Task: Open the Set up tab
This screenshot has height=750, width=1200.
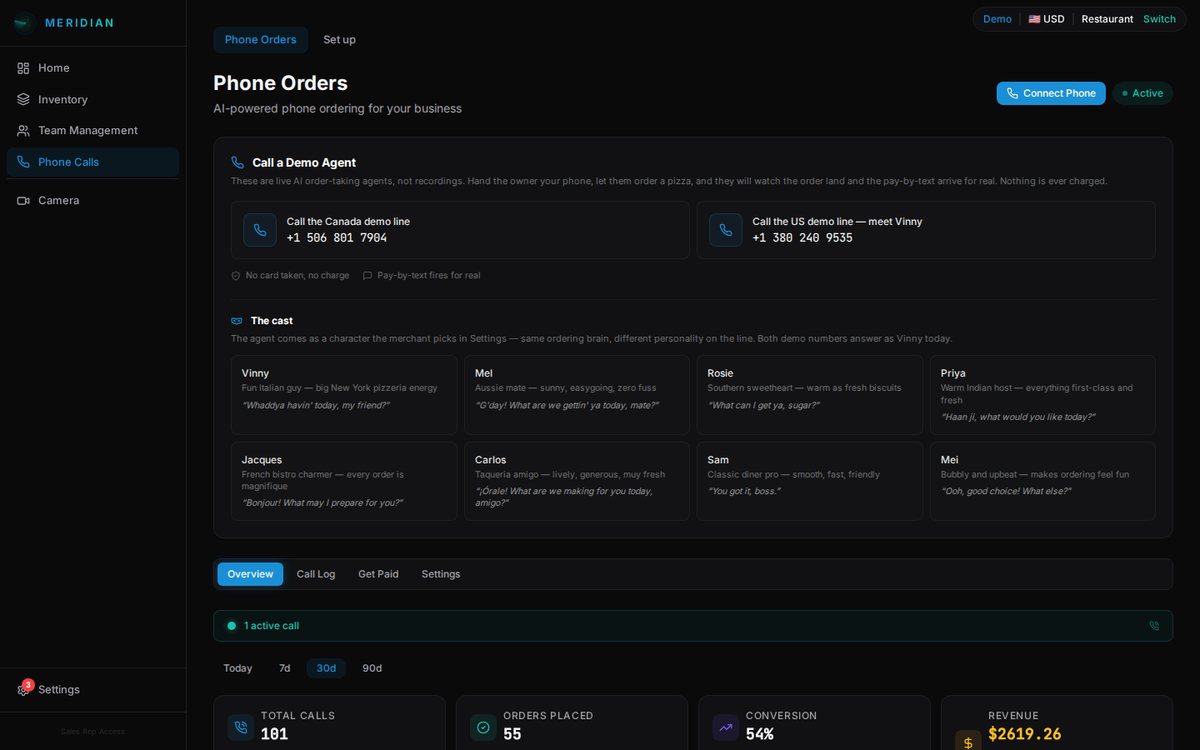Action: [339, 40]
